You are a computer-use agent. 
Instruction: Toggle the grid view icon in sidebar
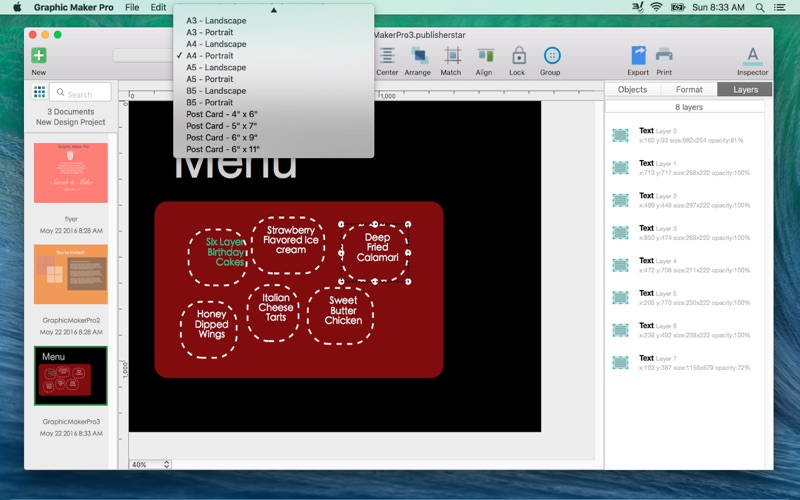(39, 92)
